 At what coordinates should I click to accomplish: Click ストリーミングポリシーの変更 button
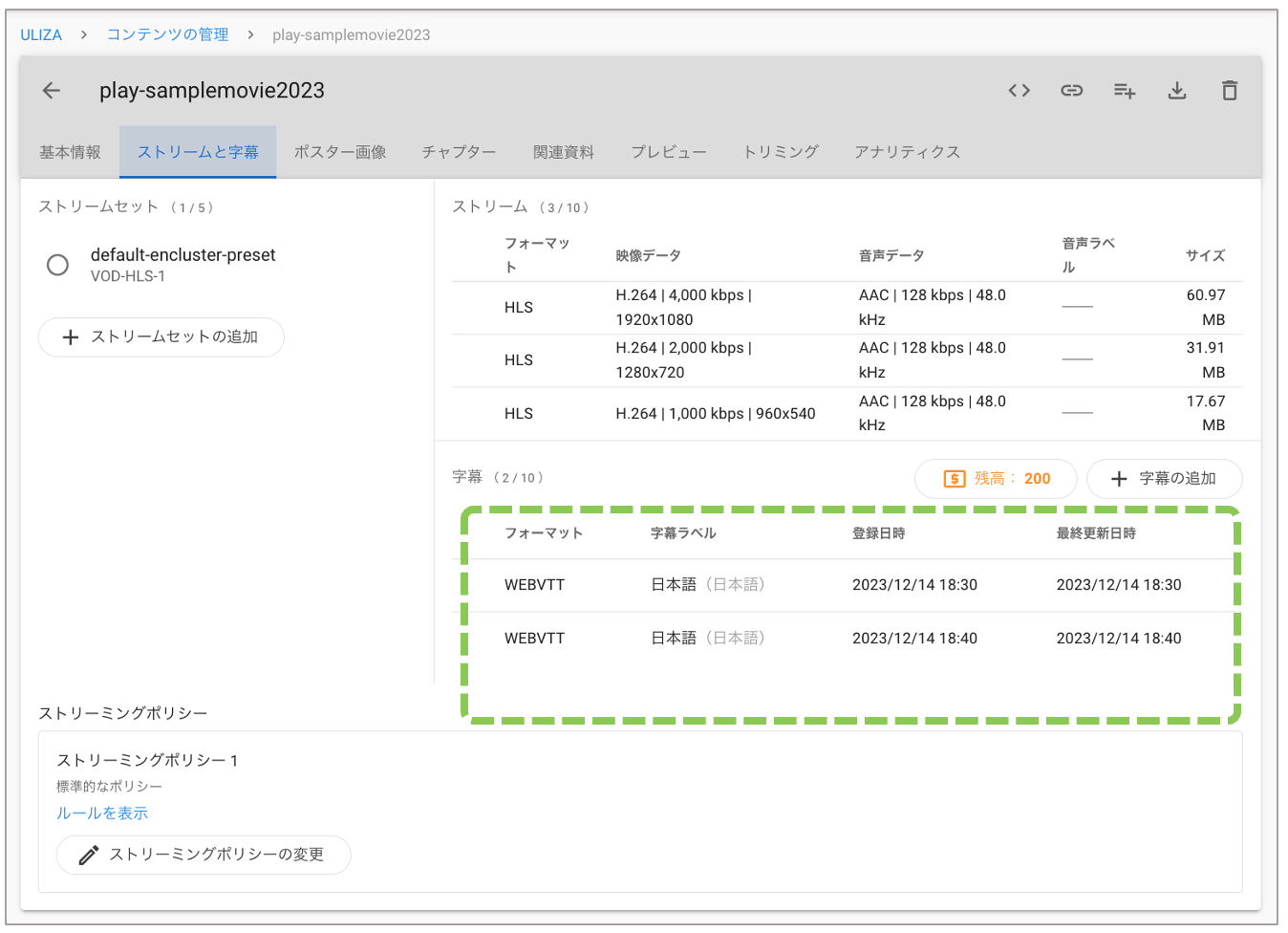click(204, 855)
